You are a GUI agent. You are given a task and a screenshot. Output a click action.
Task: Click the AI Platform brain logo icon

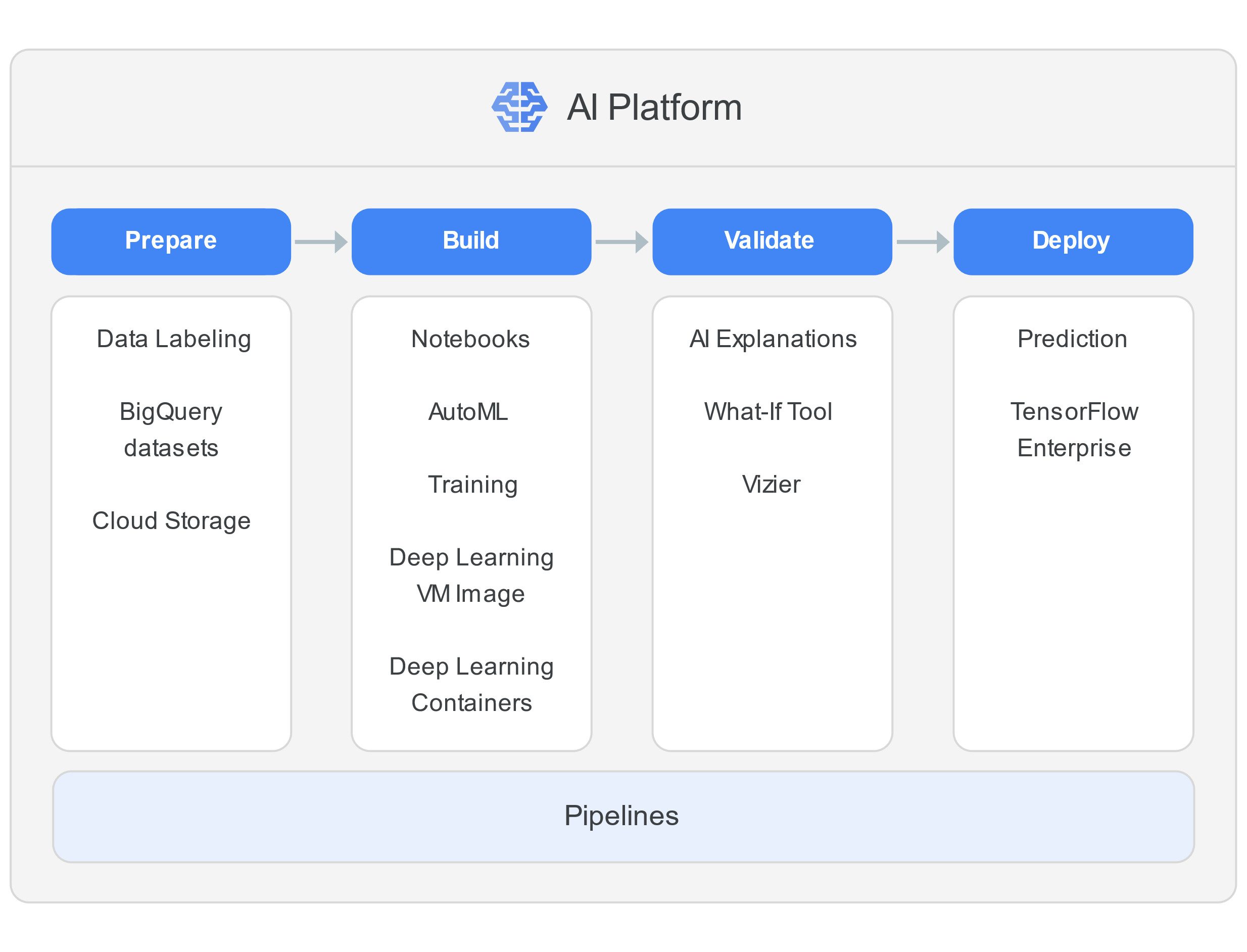519,107
